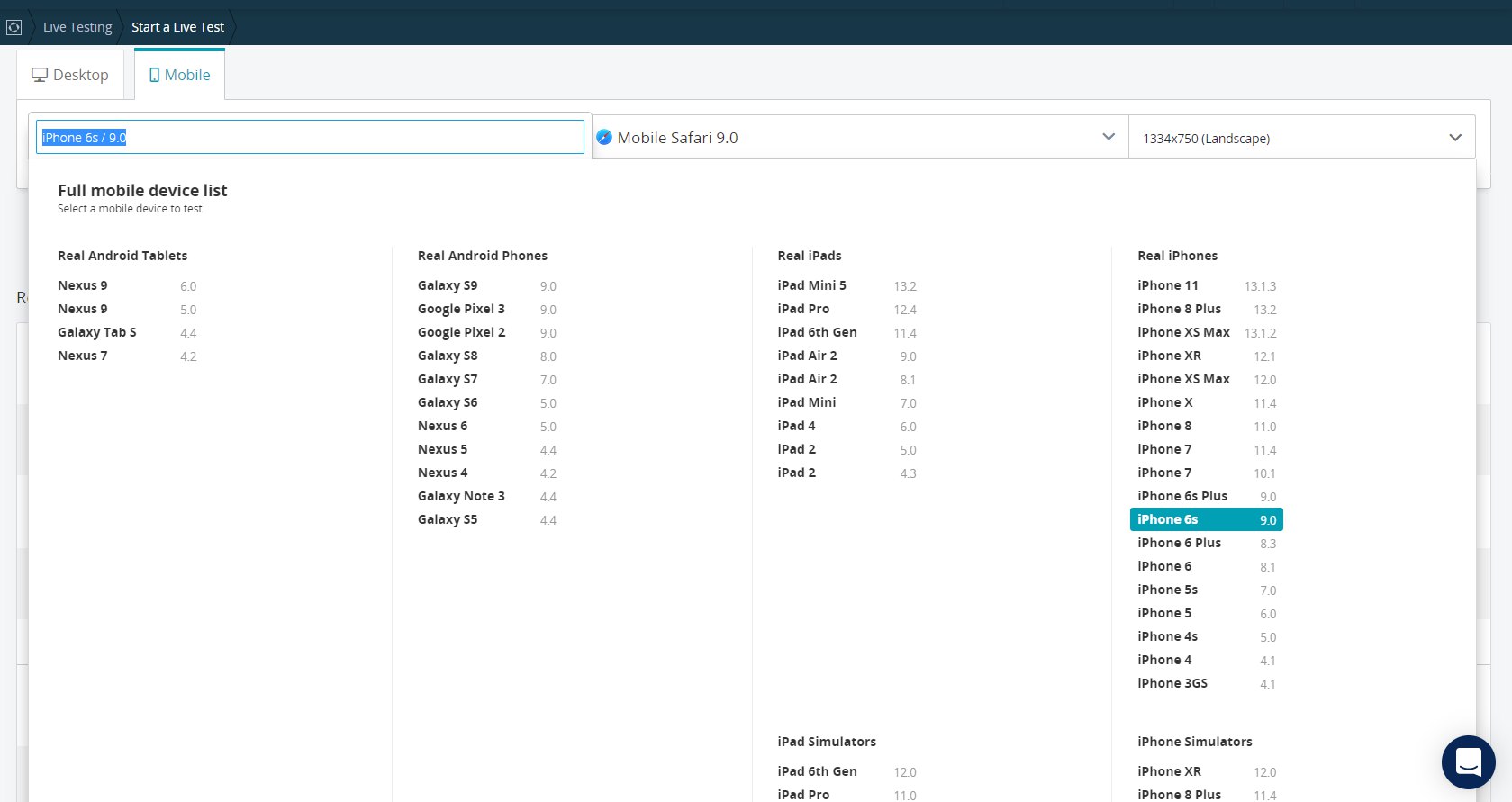Choose Nexus 7 tablet
This screenshot has width=1512, height=802.
(x=127, y=356)
